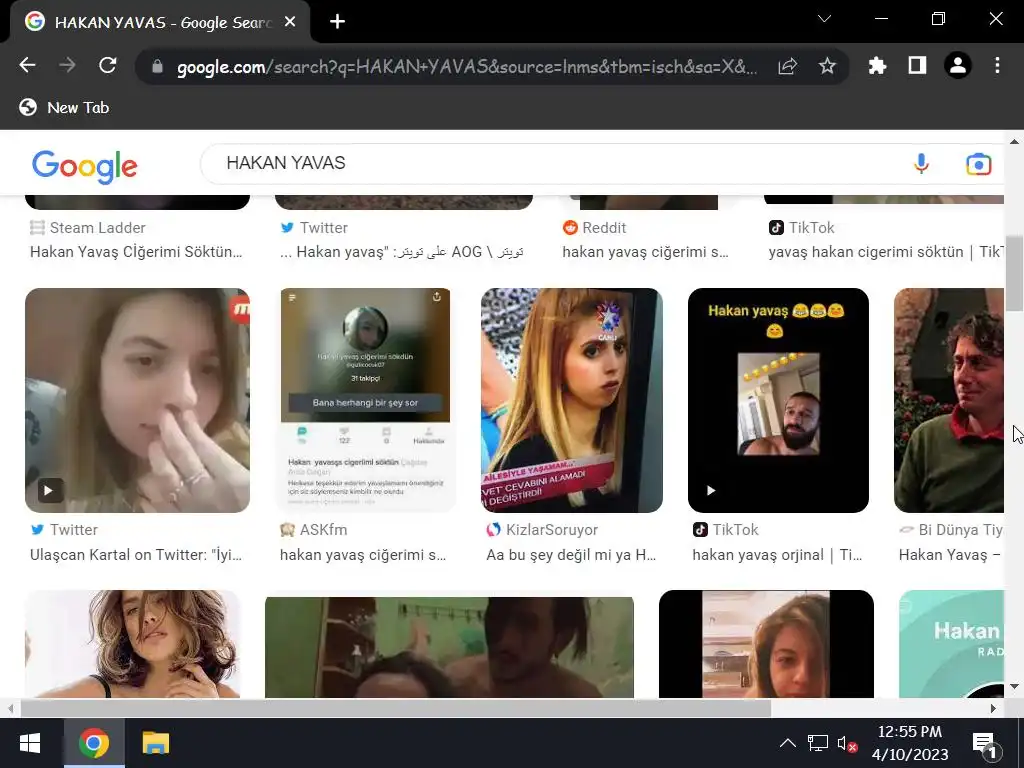
Task: Open the KizlarSoruyor blonde woman thumbnail
Action: click(571, 400)
